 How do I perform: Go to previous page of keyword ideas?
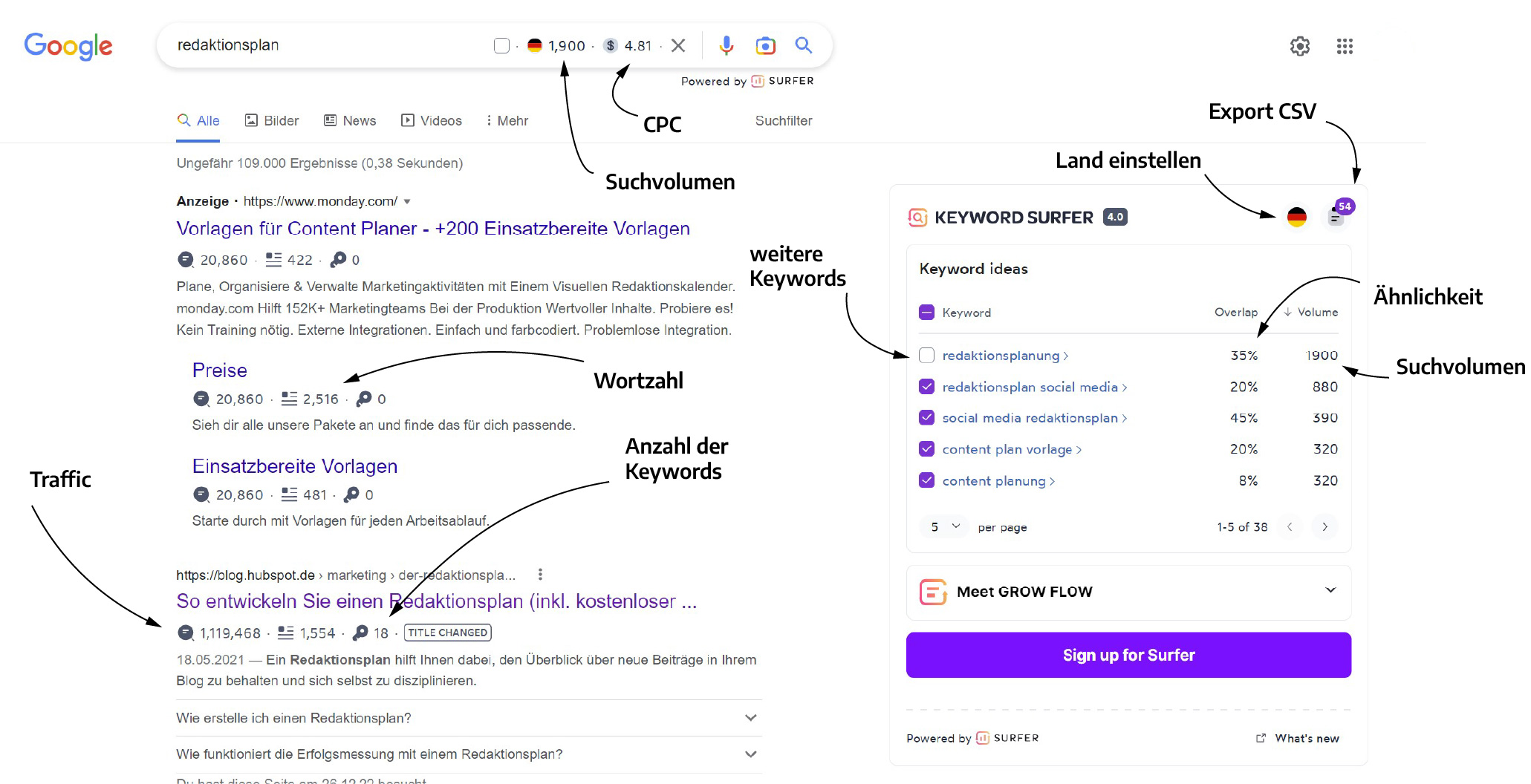point(1290,526)
